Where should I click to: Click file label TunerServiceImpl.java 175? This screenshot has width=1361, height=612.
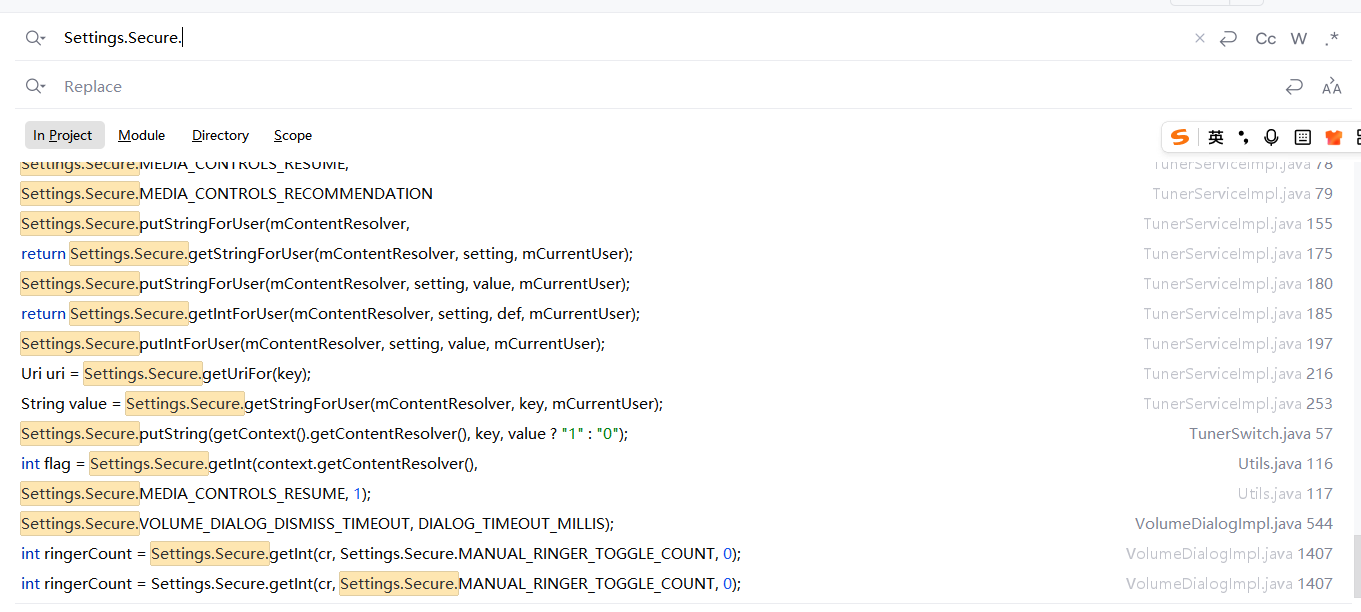tap(1238, 253)
